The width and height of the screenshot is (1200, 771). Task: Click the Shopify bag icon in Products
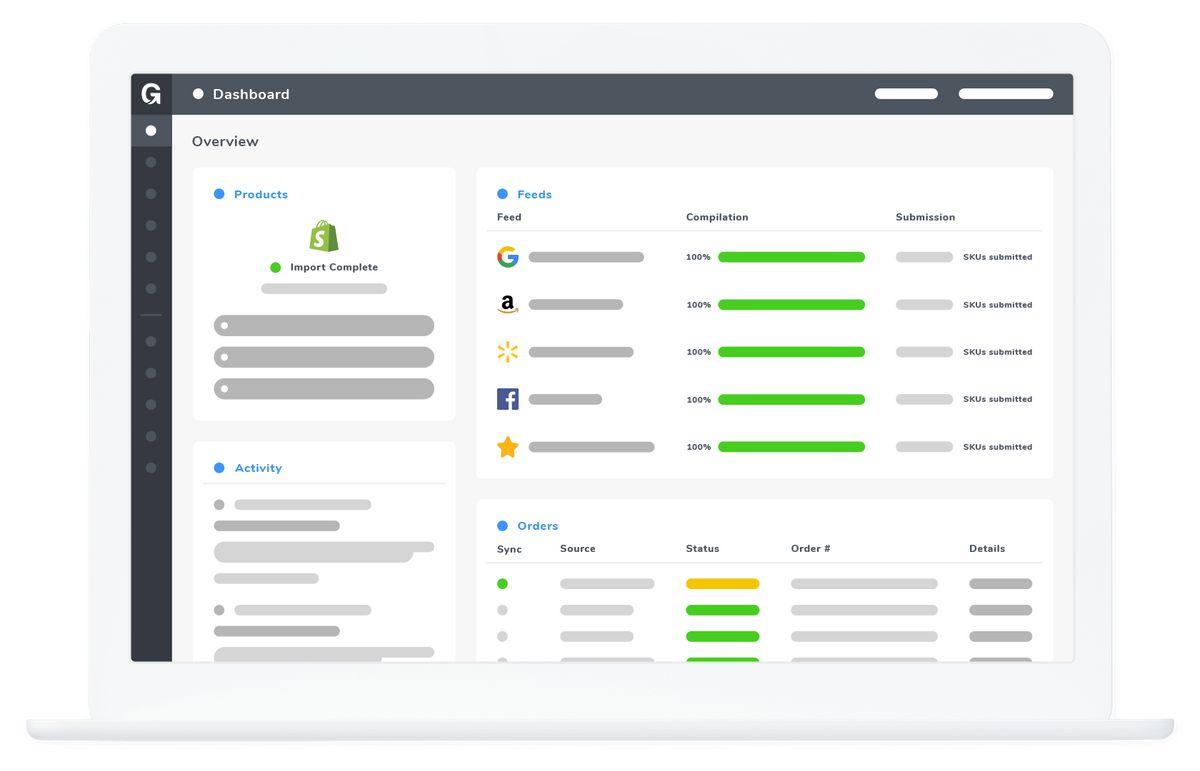pos(324,236)
